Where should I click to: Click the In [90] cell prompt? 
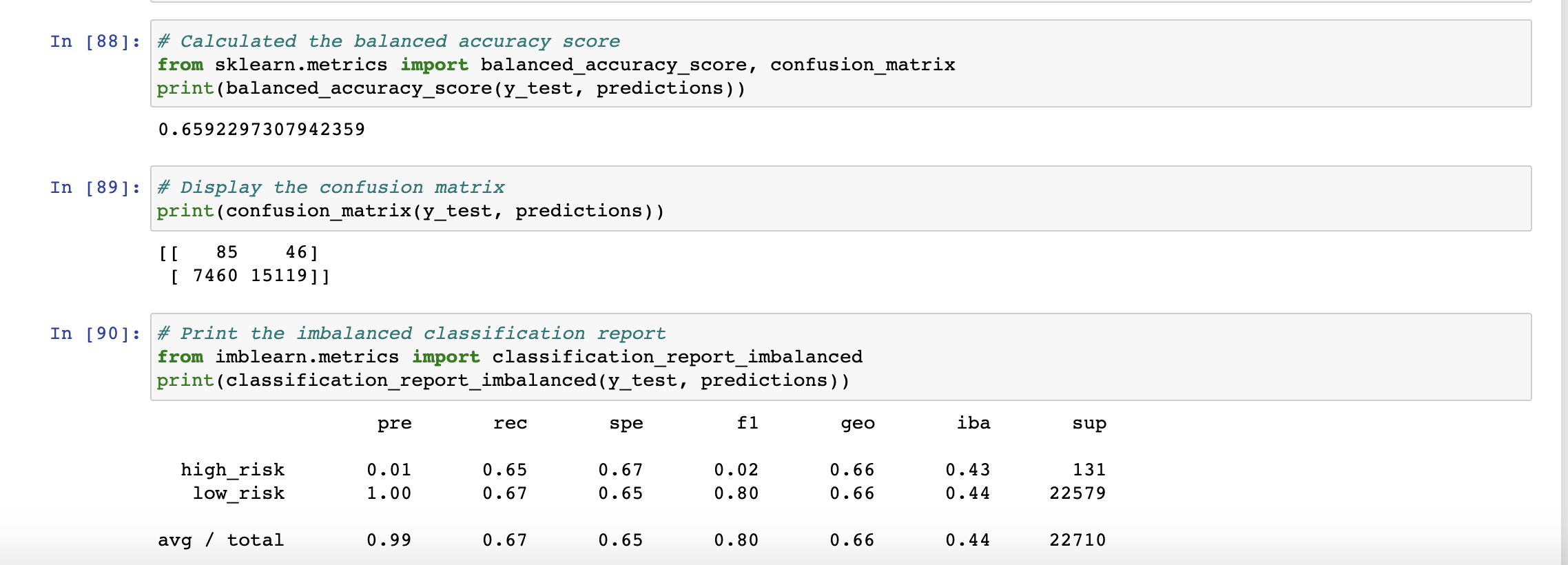[x=95, y=333]
